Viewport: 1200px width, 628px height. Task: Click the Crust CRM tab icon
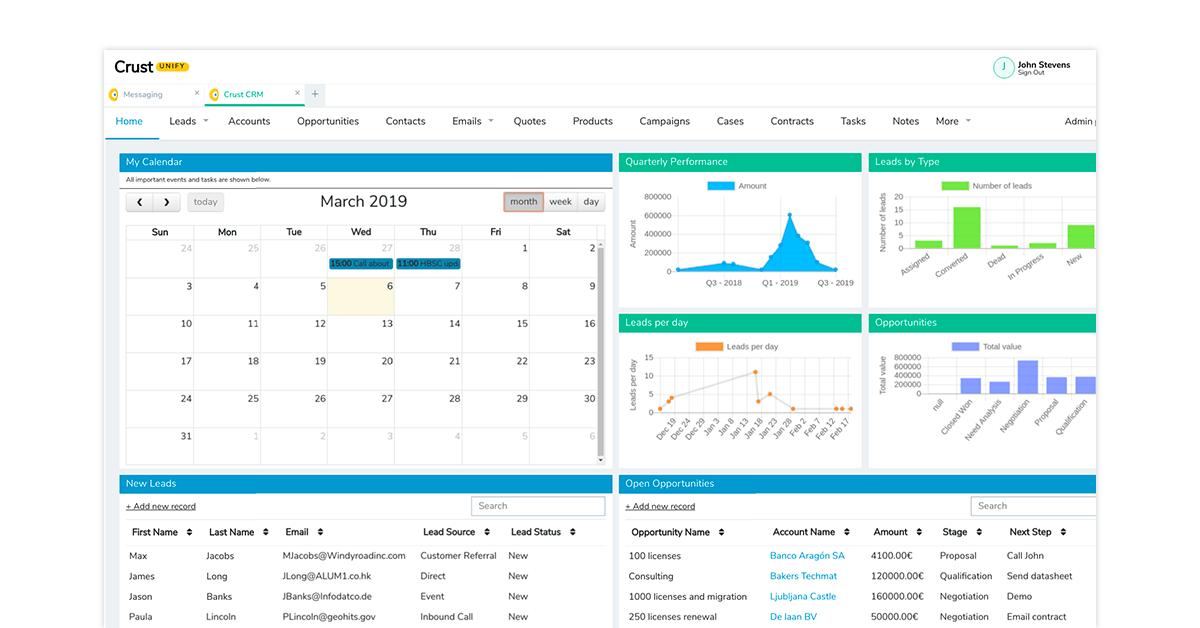tap(214, 95)
